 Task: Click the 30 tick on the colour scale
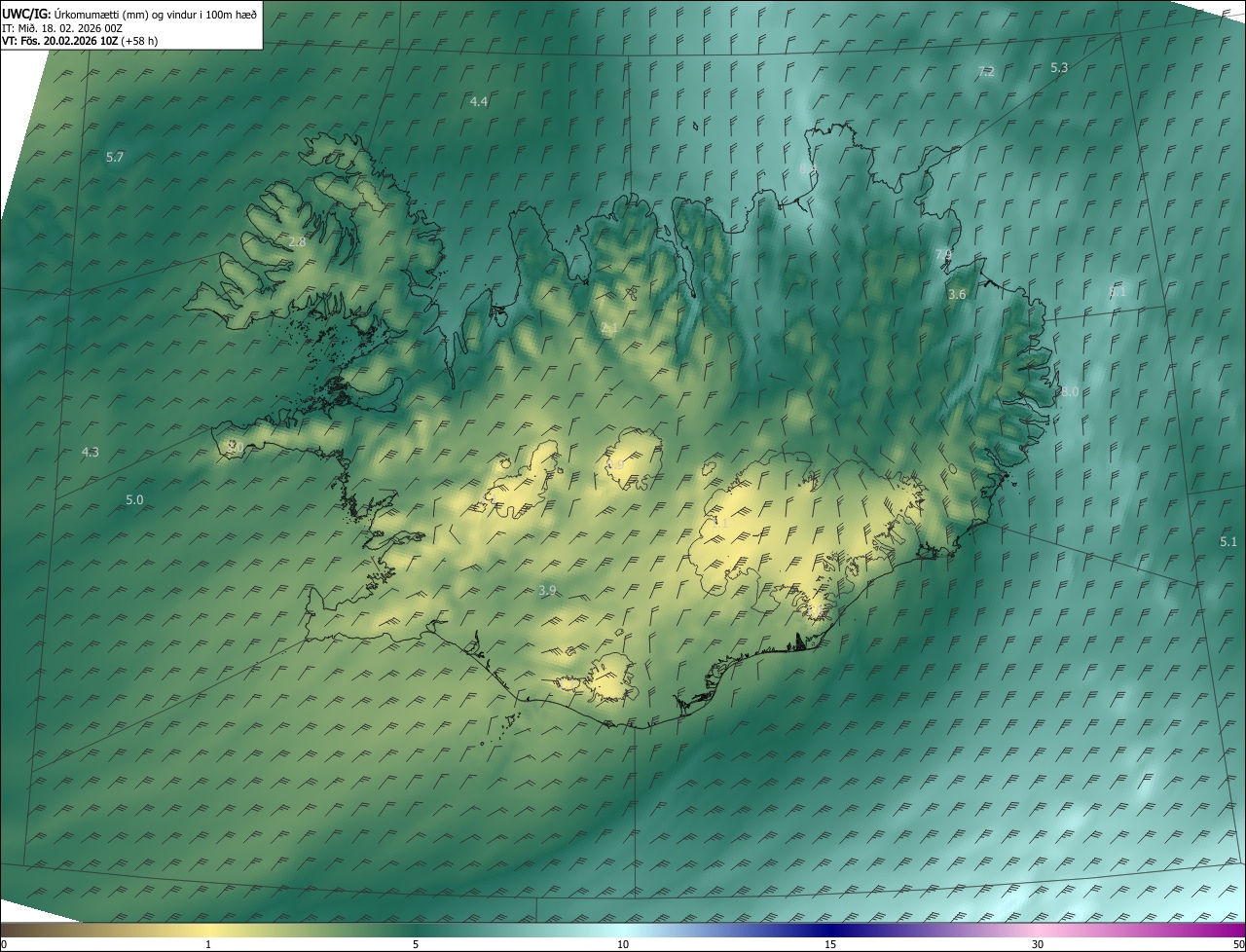click(1038, 944)
